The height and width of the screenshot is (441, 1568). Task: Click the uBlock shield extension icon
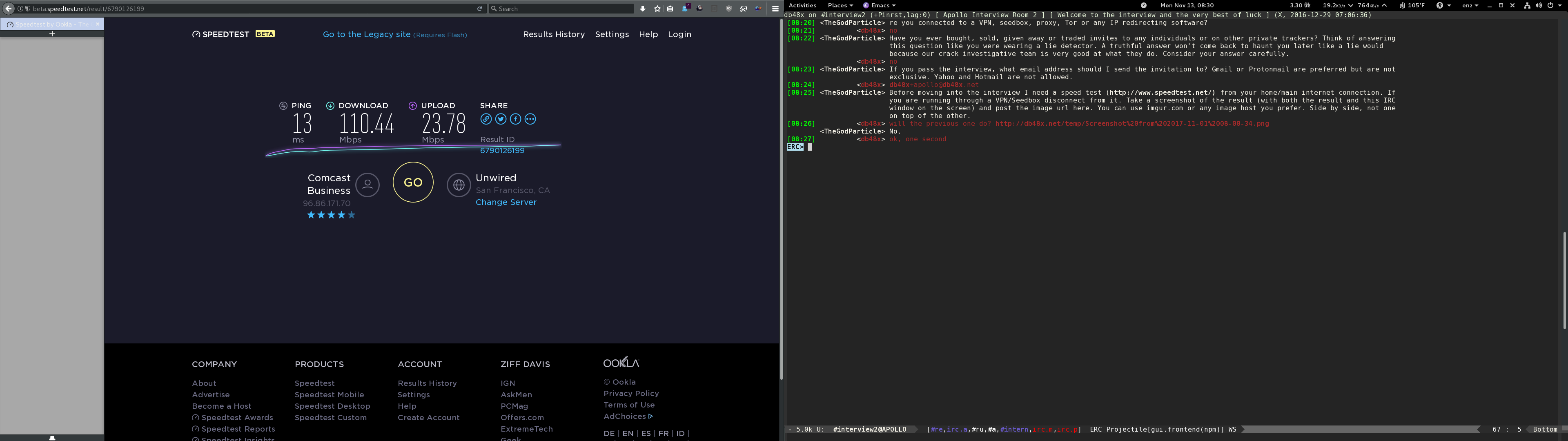(x=729, y=9)
